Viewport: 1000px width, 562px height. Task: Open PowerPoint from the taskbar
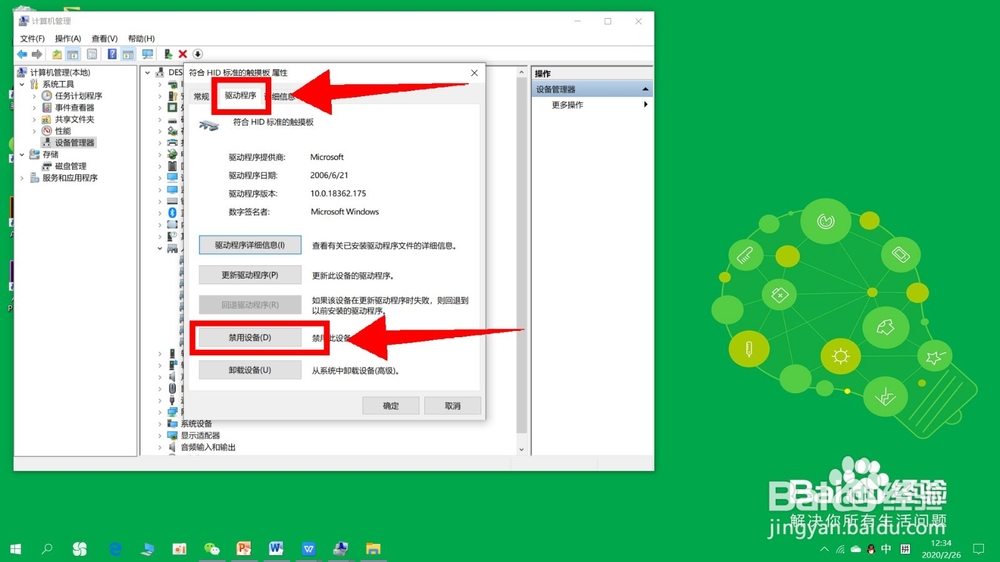(x=244, y=549)
